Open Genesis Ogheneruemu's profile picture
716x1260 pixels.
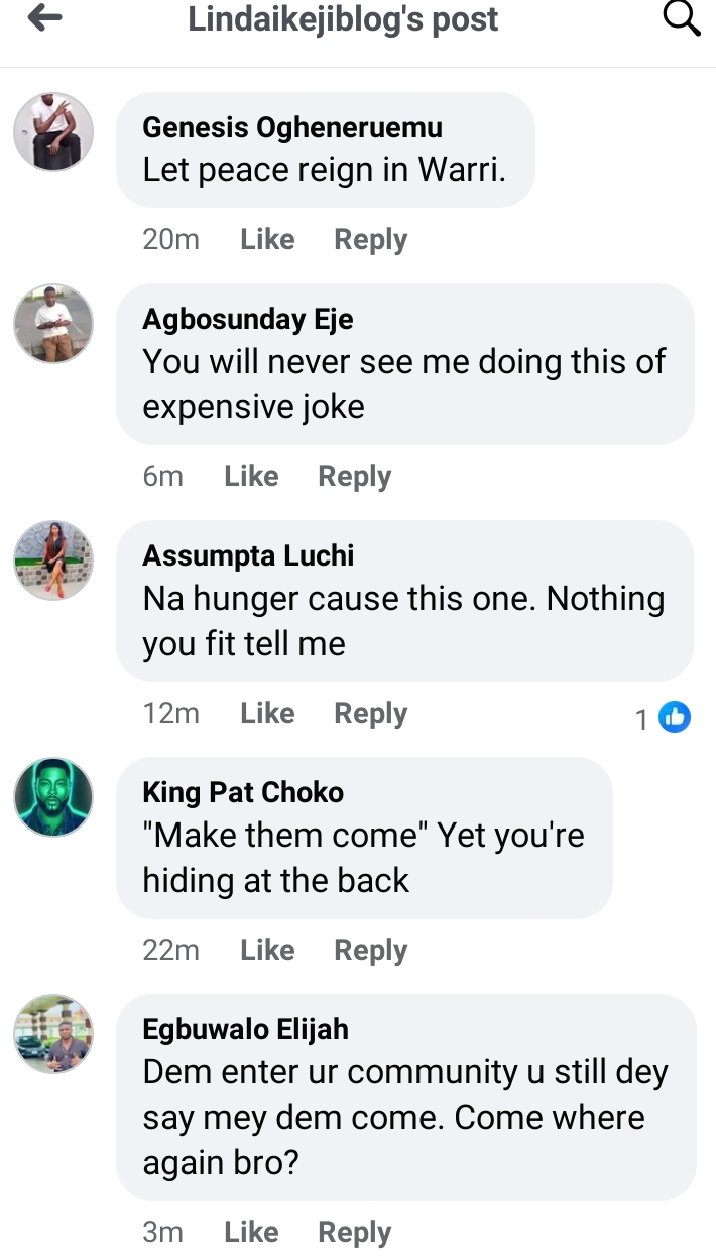(53, 132)
